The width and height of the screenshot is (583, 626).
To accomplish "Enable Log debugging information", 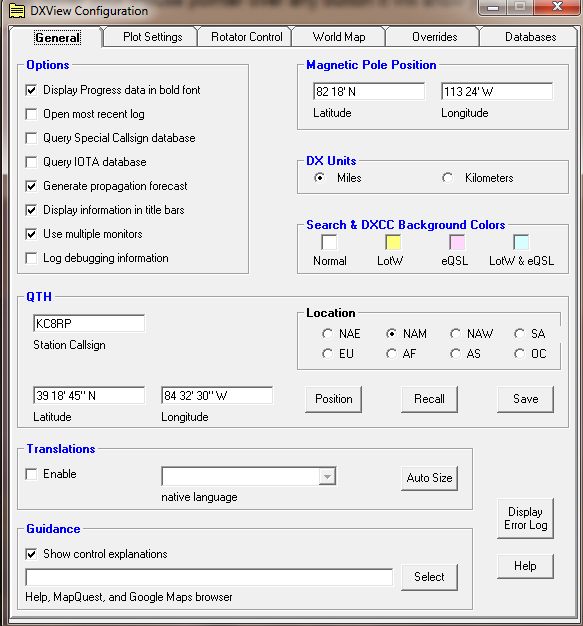I will pos(31,258).
